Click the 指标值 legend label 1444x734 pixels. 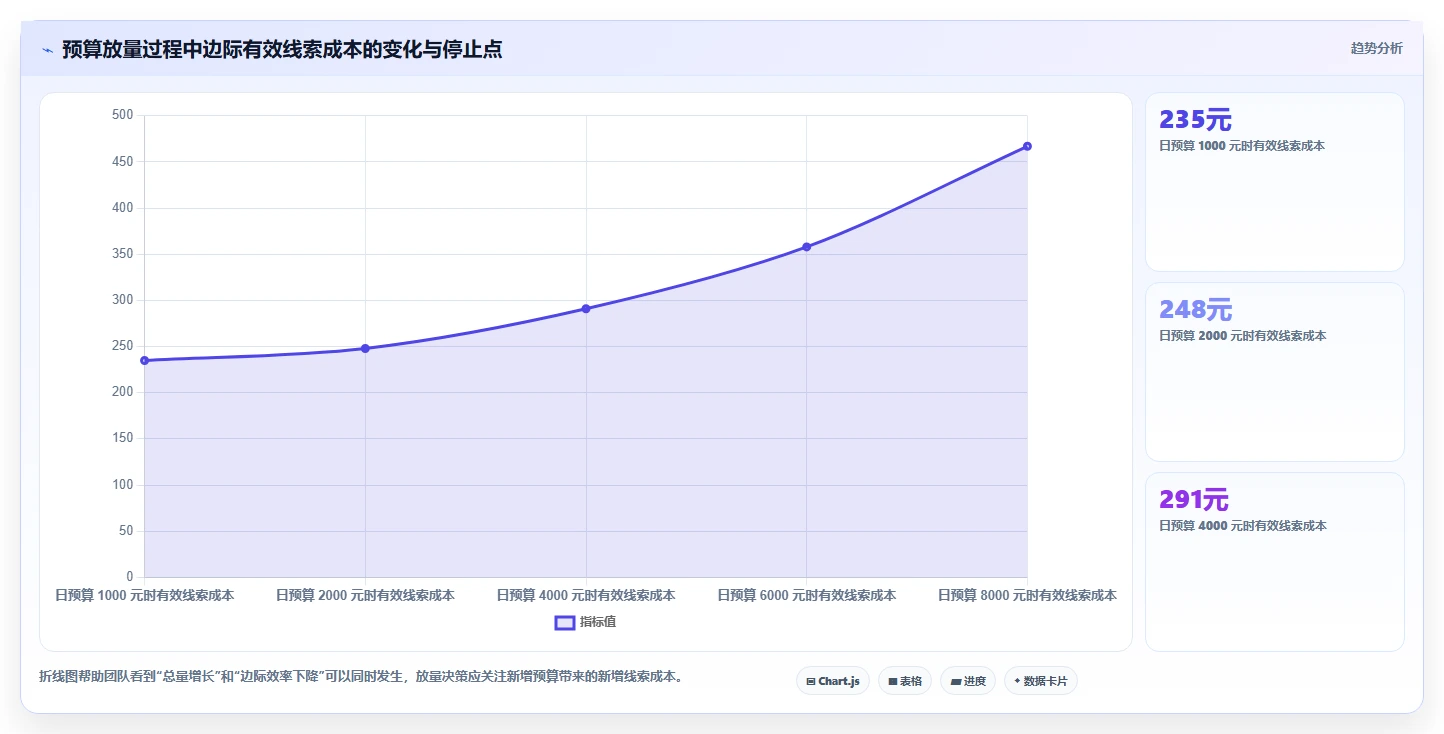tap(598, 622)
